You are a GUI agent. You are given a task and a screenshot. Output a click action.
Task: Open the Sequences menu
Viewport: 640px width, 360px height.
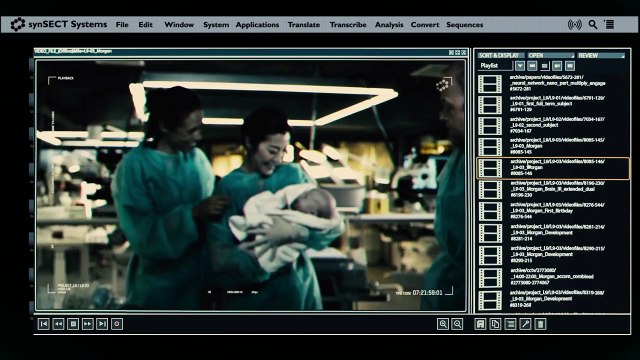pyautogui.click(x=464, y=25)
